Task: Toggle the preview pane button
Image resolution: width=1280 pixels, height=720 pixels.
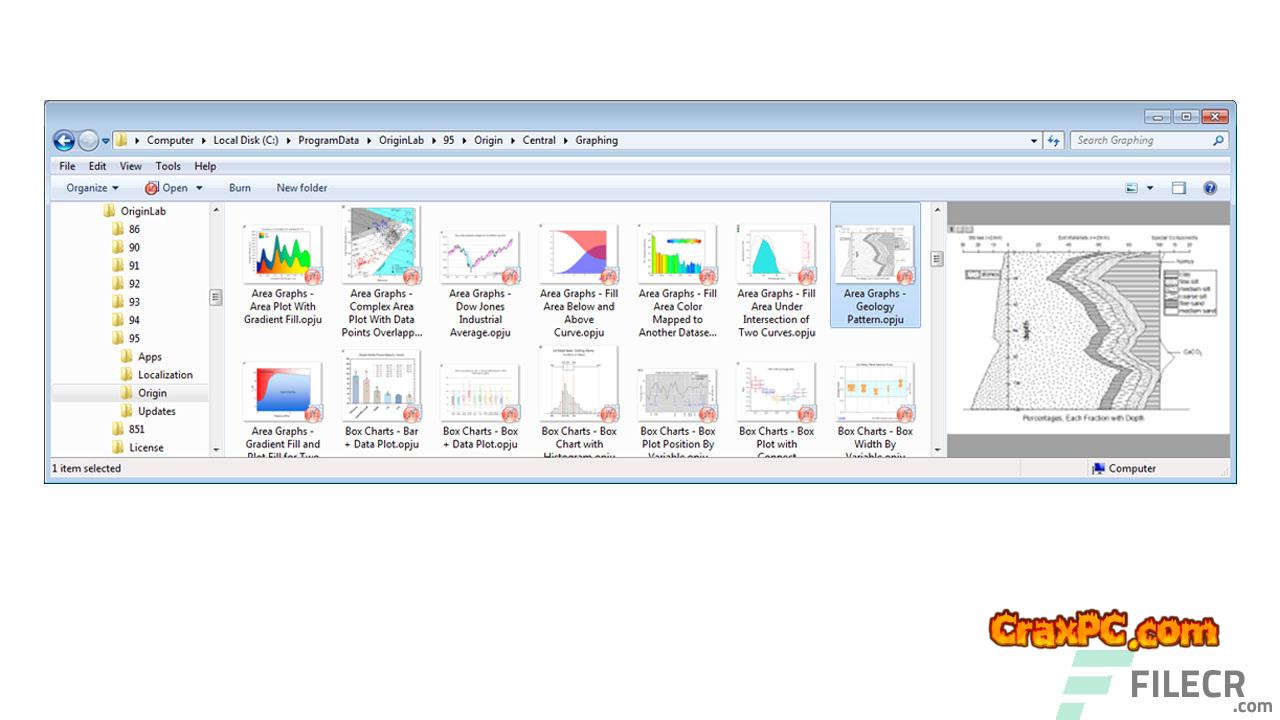Action: tap(1179, 188)
